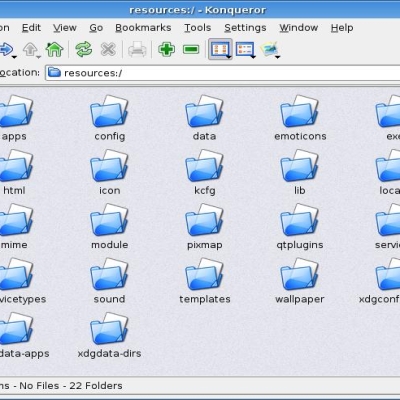This screenshot has width=400, height=400.
Task: Click the status bar text '22 Folders'
Action: point(96,386)
